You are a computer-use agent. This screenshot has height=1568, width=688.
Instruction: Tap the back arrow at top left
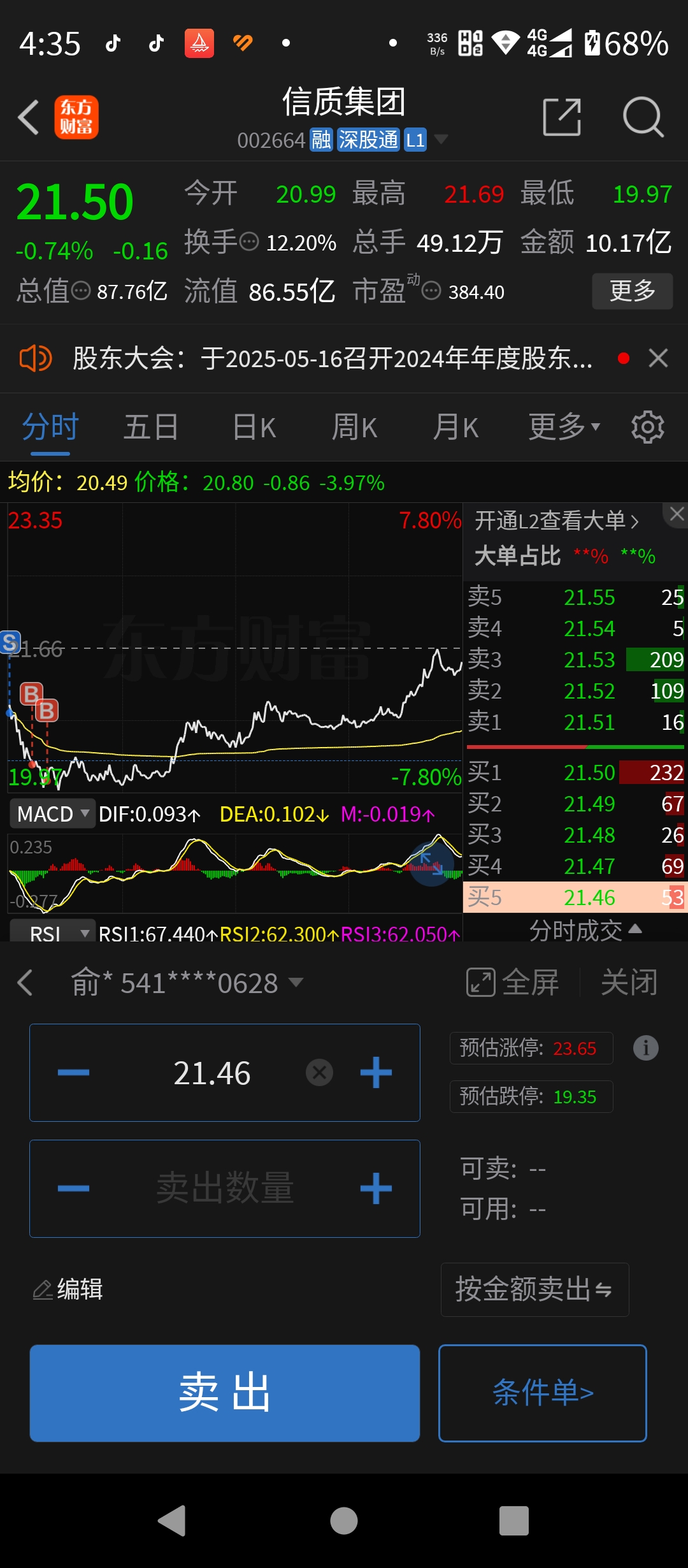(x=29, y=117)
